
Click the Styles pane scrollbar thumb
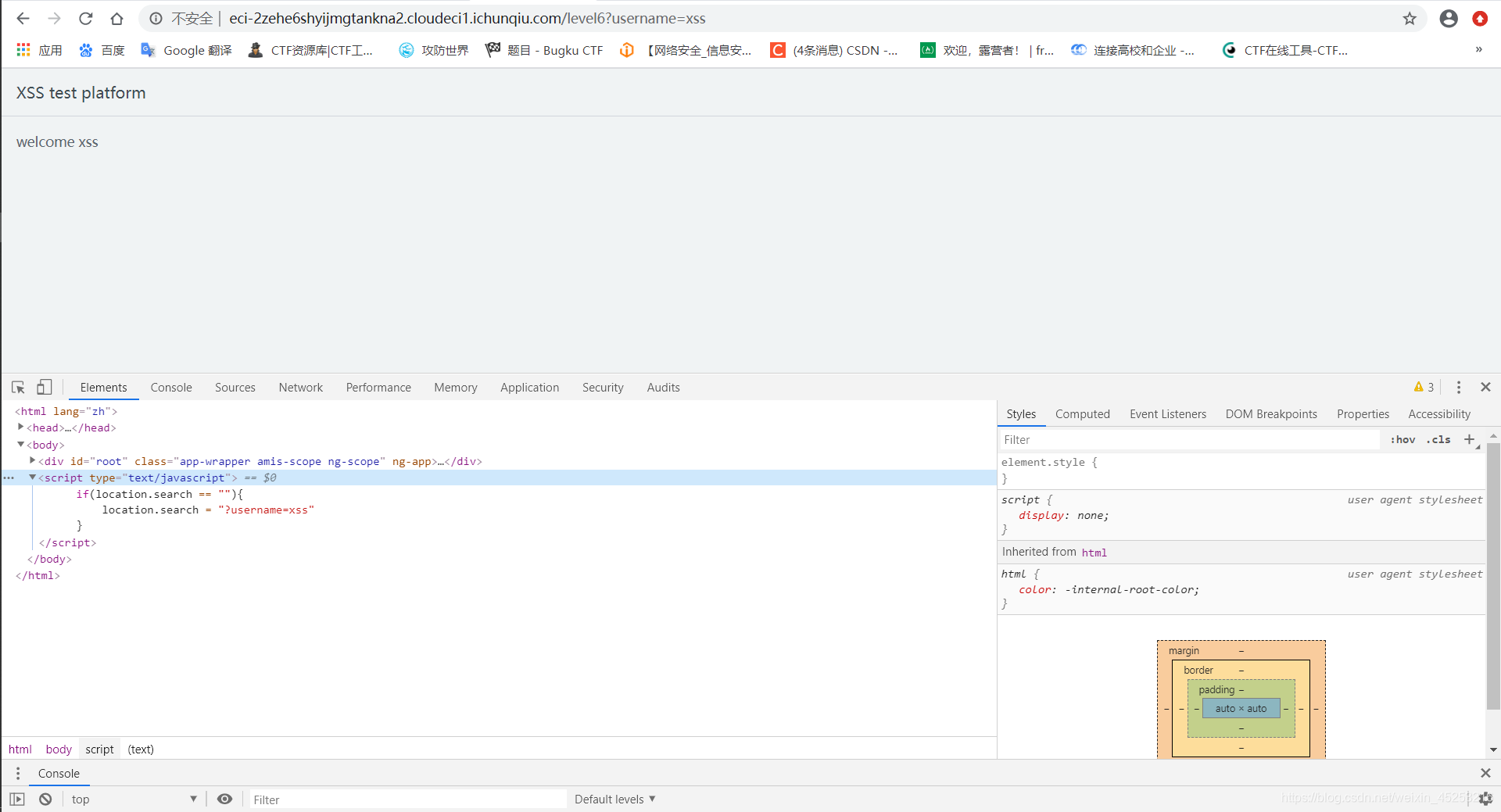pyautogui.click(x=1493, y=576)
